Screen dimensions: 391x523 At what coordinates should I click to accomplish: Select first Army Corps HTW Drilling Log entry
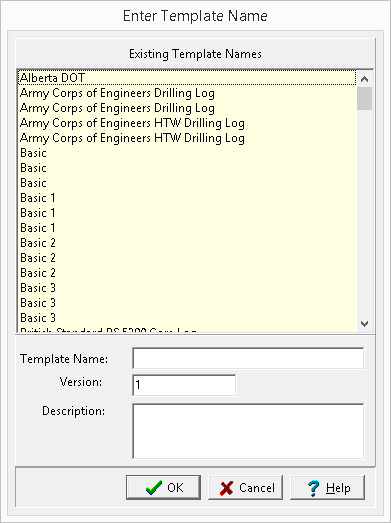187,123
